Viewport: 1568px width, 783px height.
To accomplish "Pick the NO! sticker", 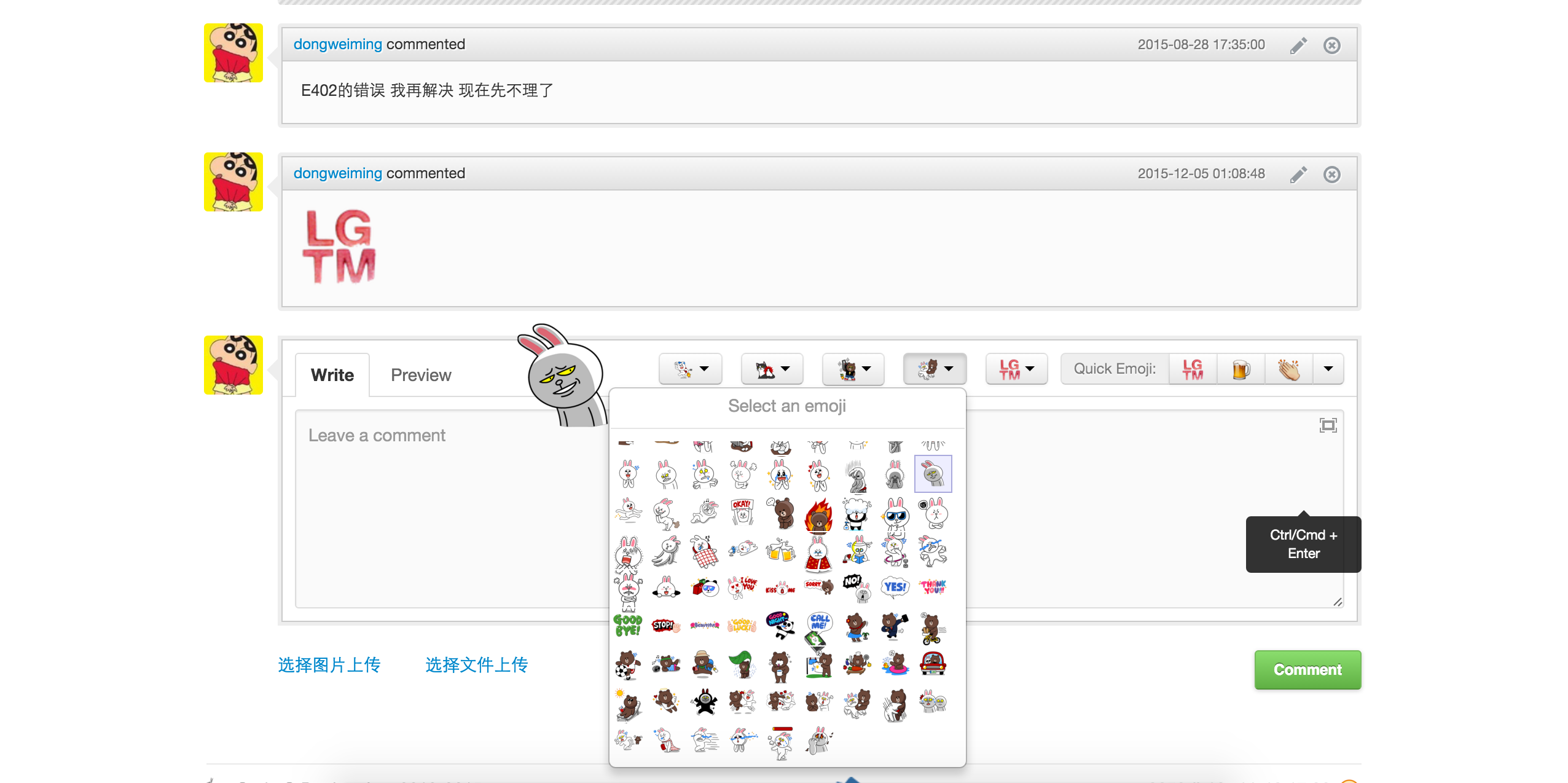I will (857, 588).
